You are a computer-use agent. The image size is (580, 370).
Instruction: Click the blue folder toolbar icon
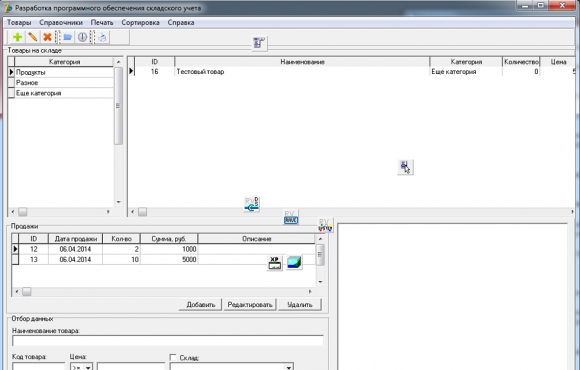68,37
